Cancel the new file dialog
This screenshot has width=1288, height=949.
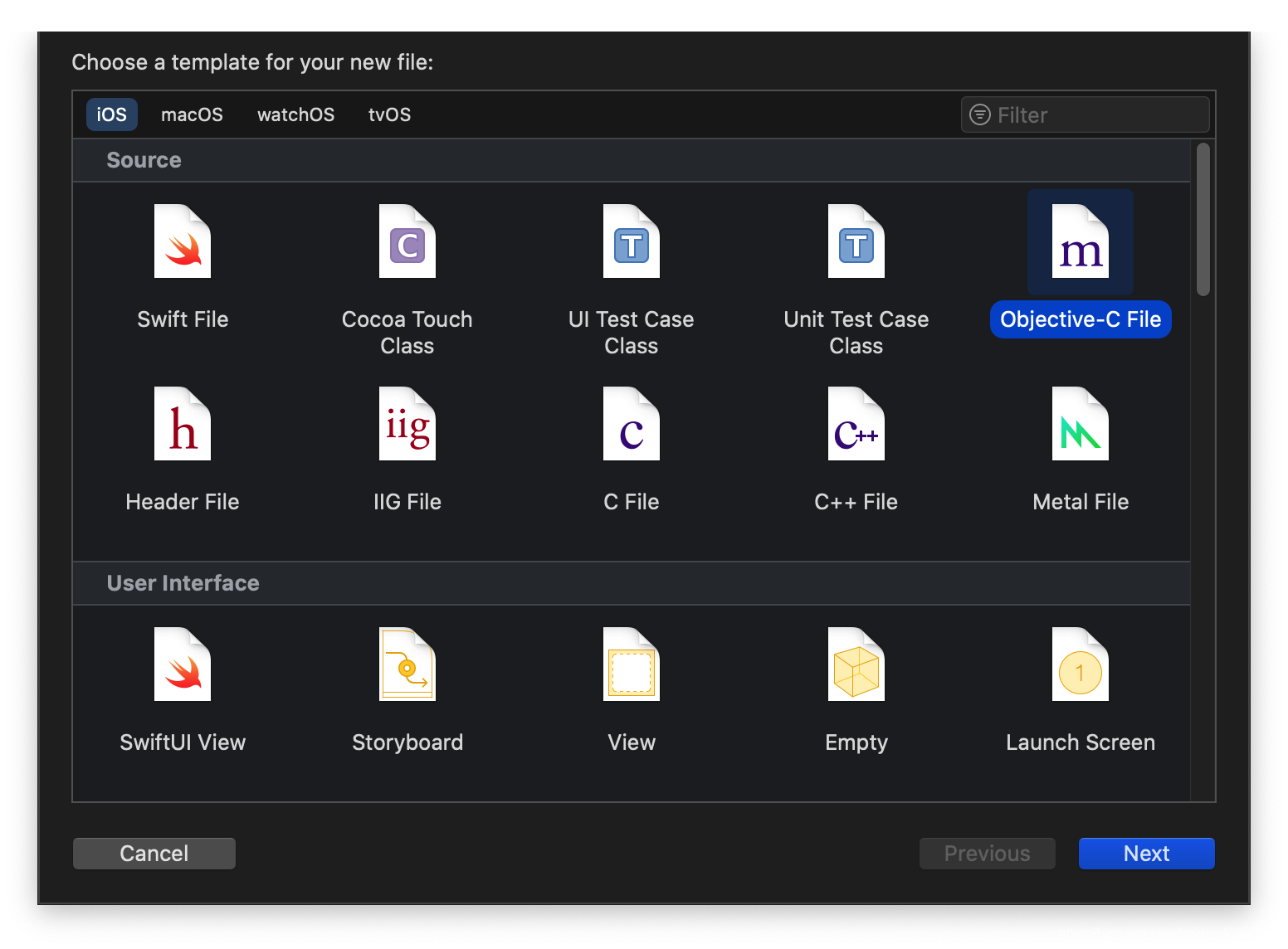coord(154,854)
